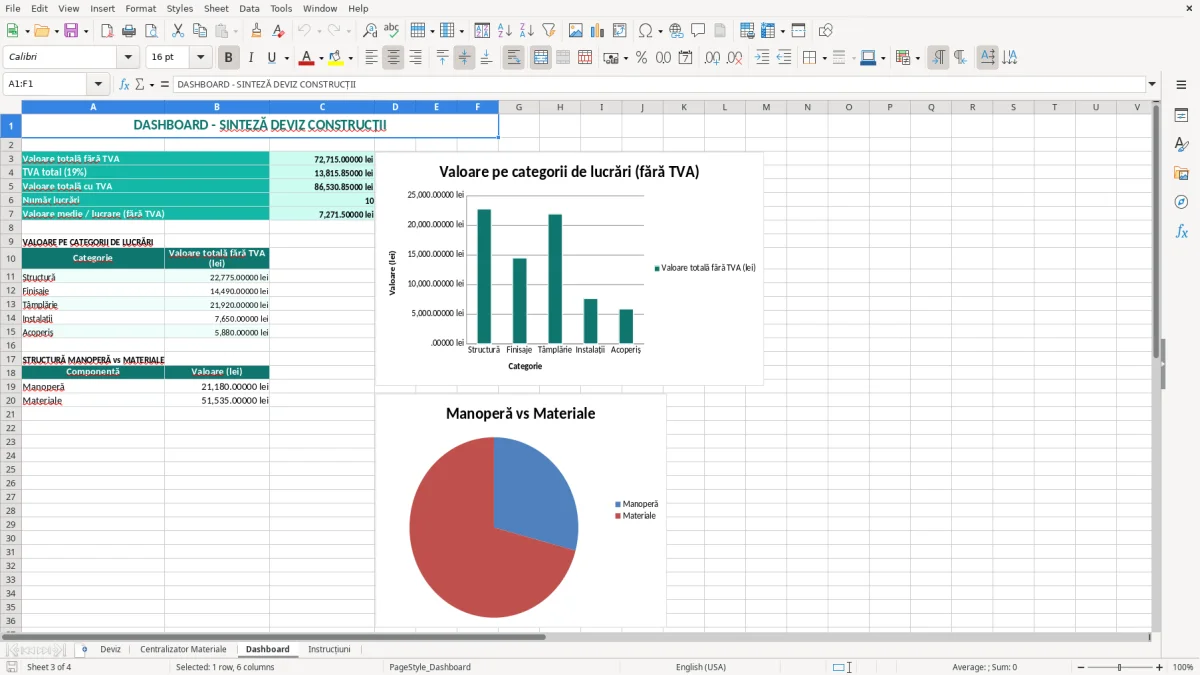Apply red Font Color swatch
The height and width of the screenshot is (675, 1200).
307,58
